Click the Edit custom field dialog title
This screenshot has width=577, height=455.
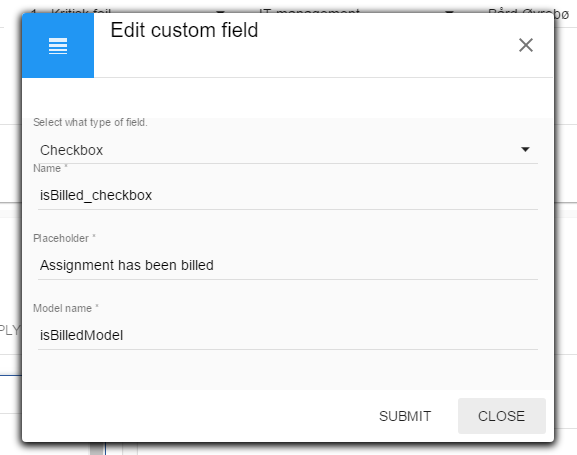184,30
